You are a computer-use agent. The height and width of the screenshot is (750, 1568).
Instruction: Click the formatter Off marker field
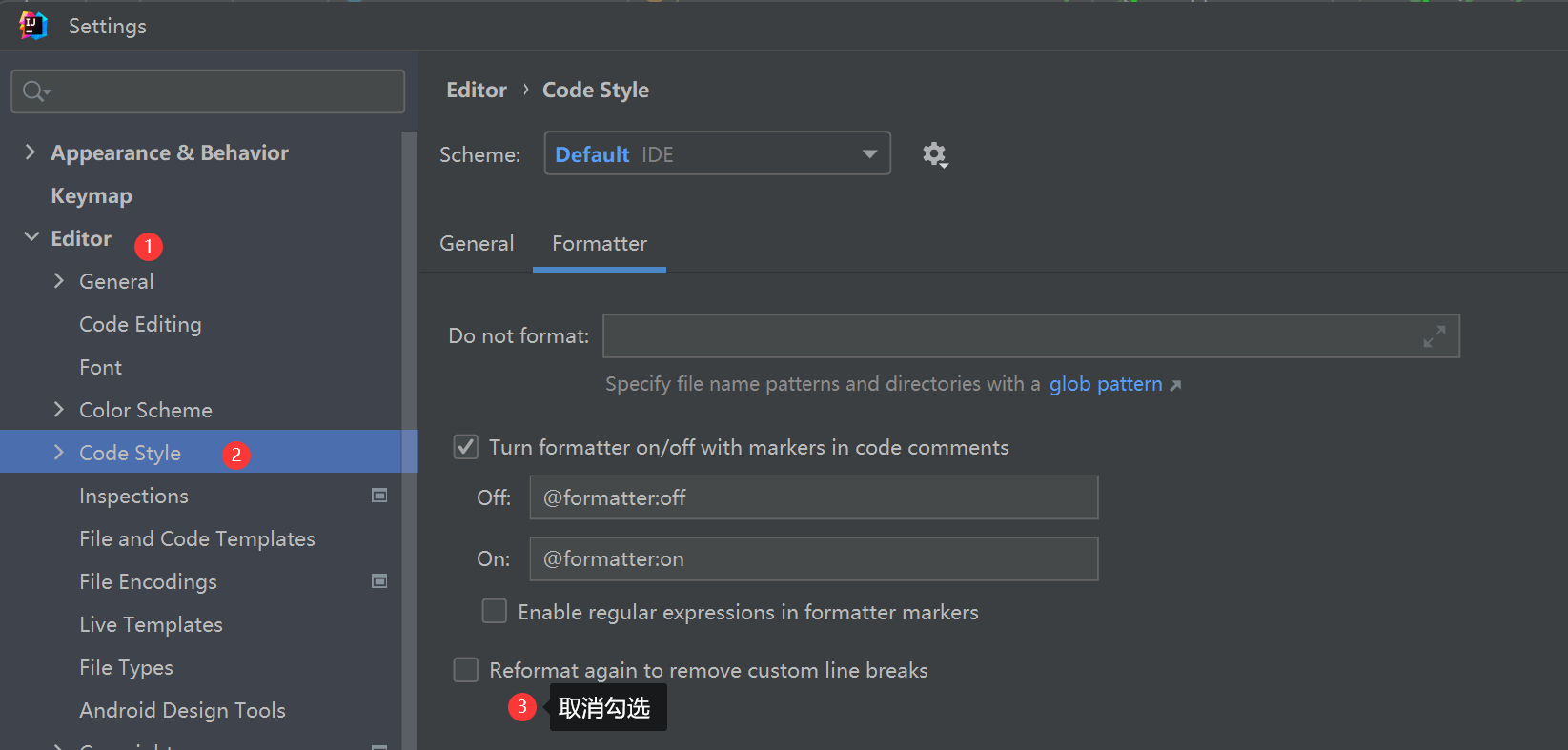pos(813,497)
